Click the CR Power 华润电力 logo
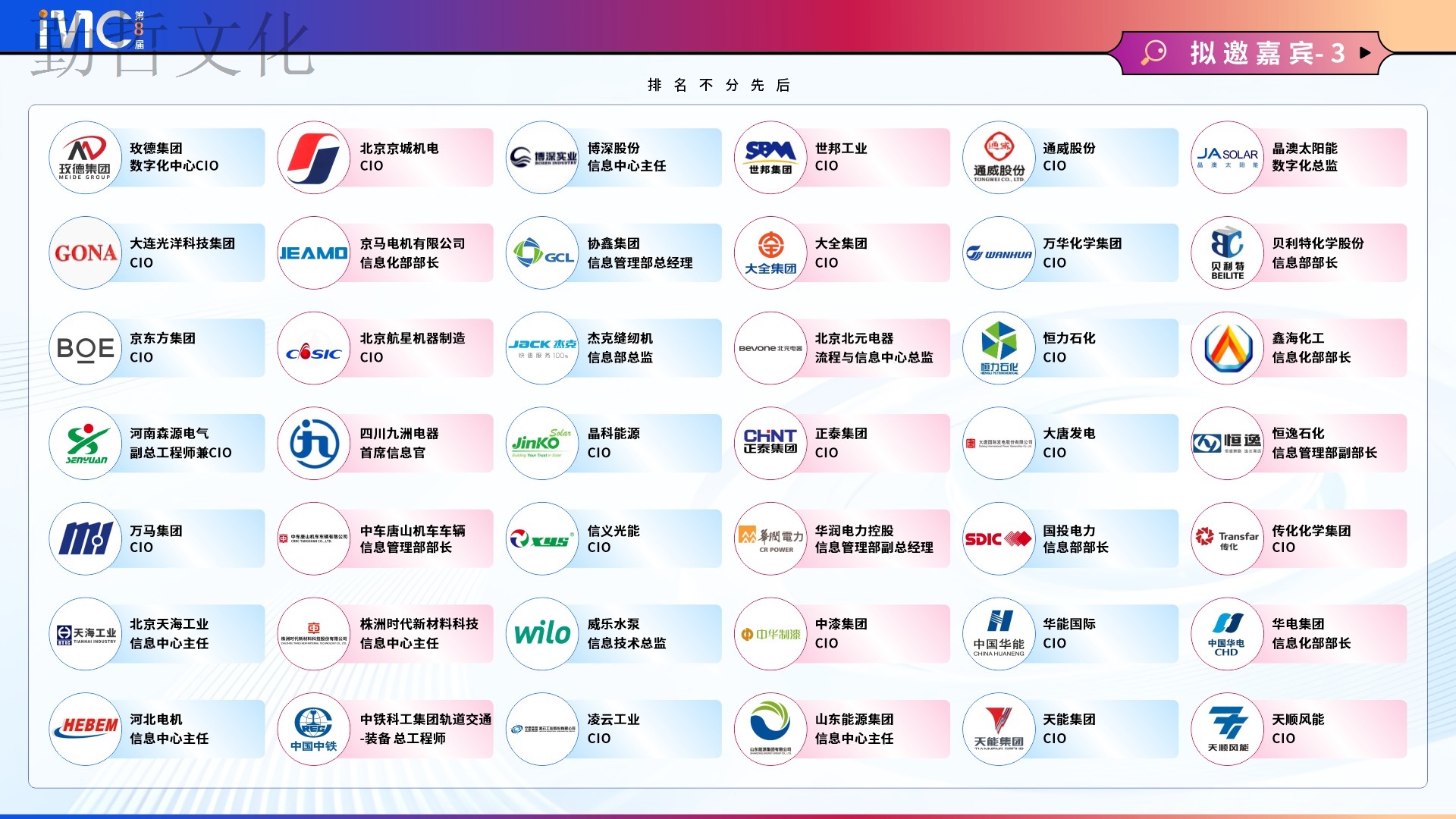1456x819 pixels. 770,538
